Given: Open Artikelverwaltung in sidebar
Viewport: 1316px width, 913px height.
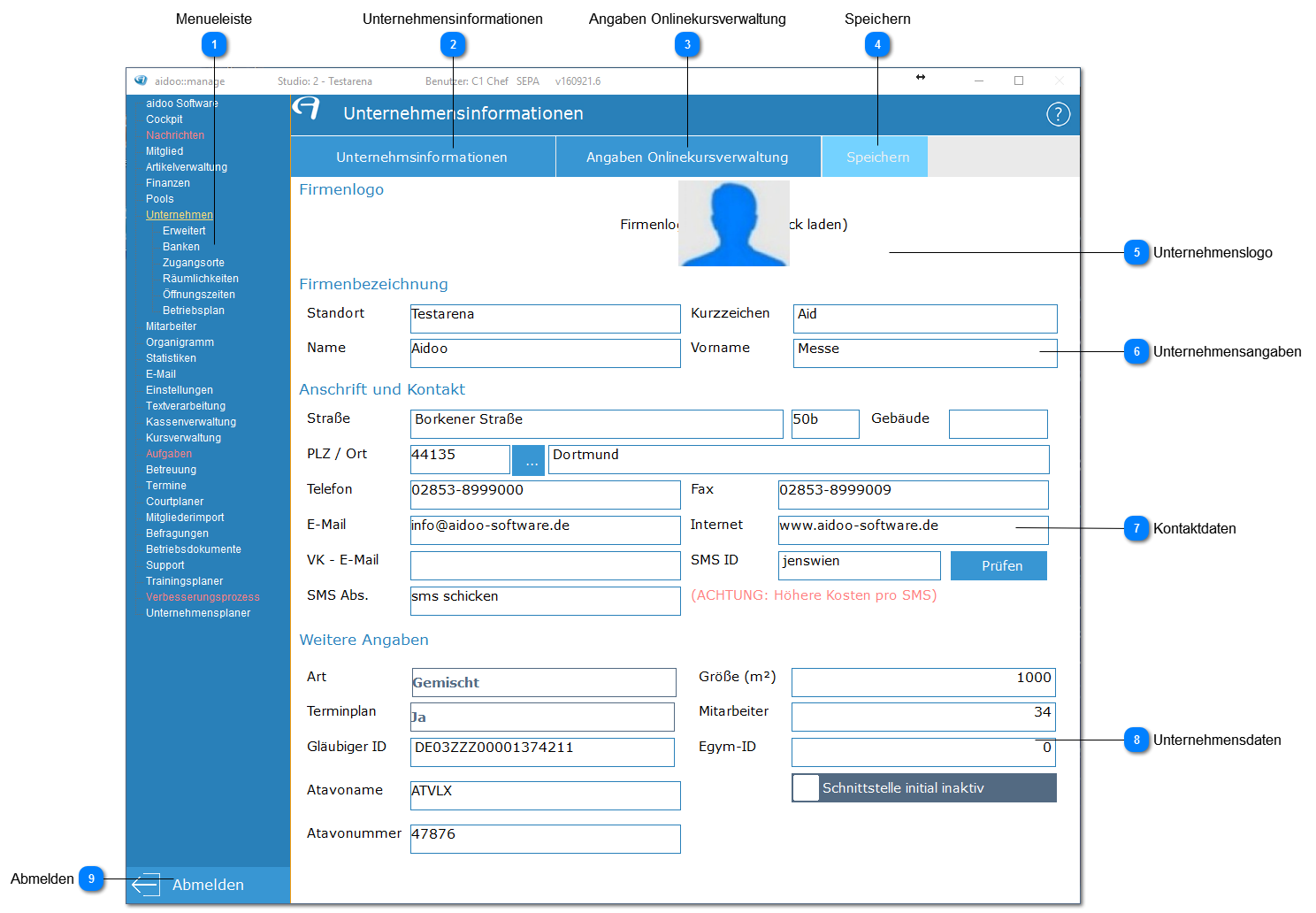Looking at the screenshot, I should [187, 167].
